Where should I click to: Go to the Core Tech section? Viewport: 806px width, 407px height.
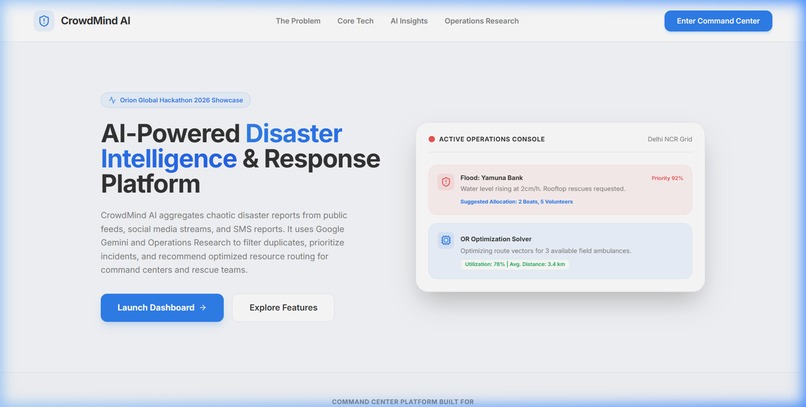coord(355,21)
